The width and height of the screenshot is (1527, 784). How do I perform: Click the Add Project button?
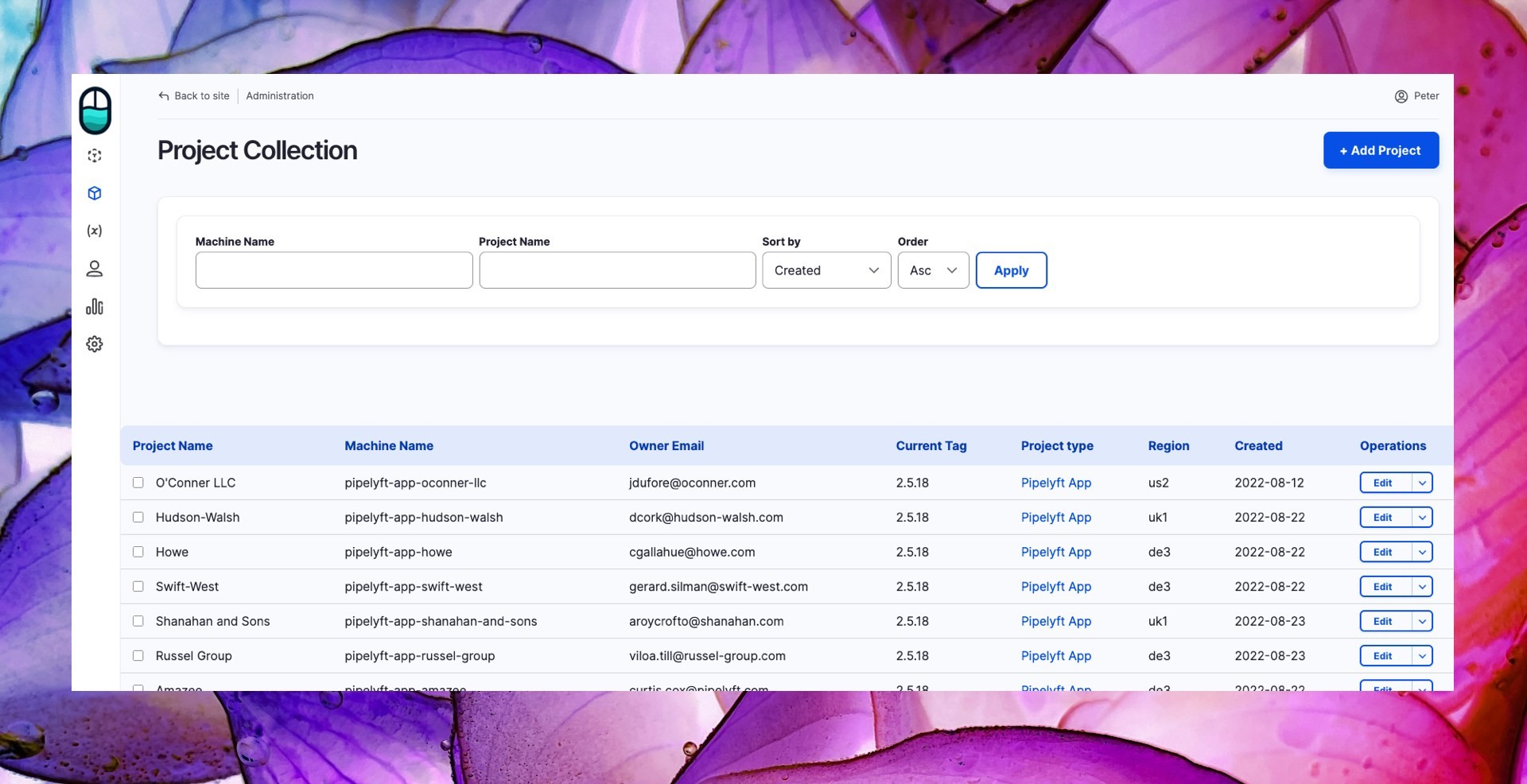(x=1380, y=150)
